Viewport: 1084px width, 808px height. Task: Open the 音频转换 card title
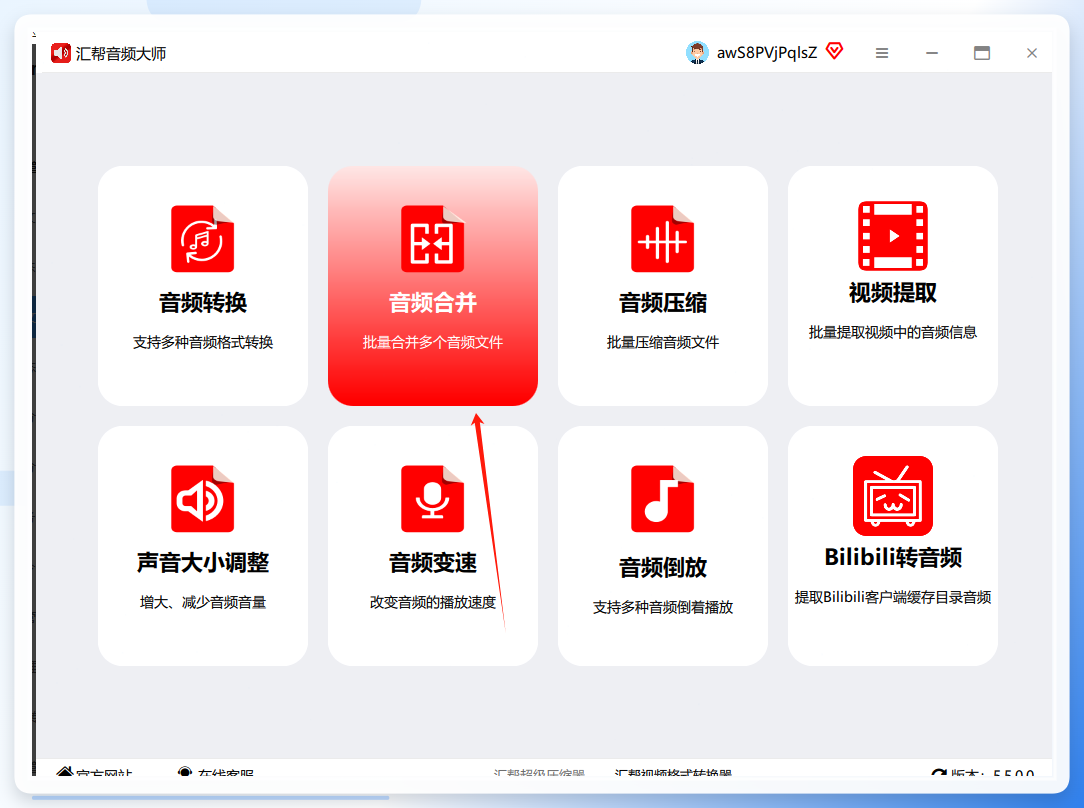click(203, 303)
